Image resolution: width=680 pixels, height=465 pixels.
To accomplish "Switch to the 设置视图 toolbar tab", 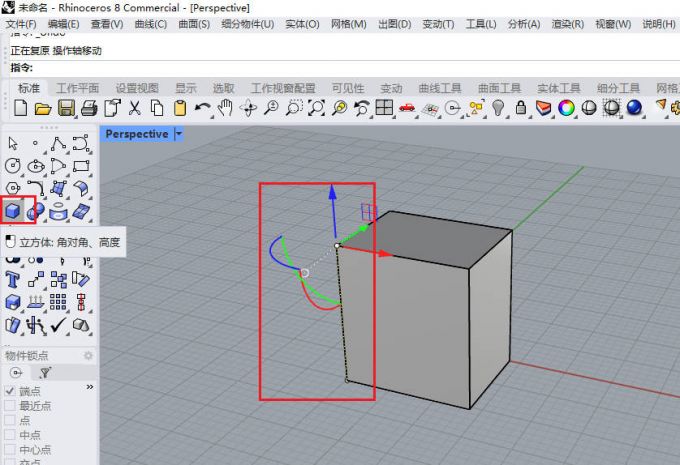I will [137, 88].
